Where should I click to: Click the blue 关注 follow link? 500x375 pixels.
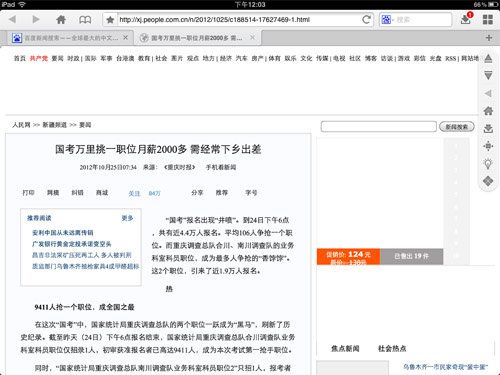point(134,193)
